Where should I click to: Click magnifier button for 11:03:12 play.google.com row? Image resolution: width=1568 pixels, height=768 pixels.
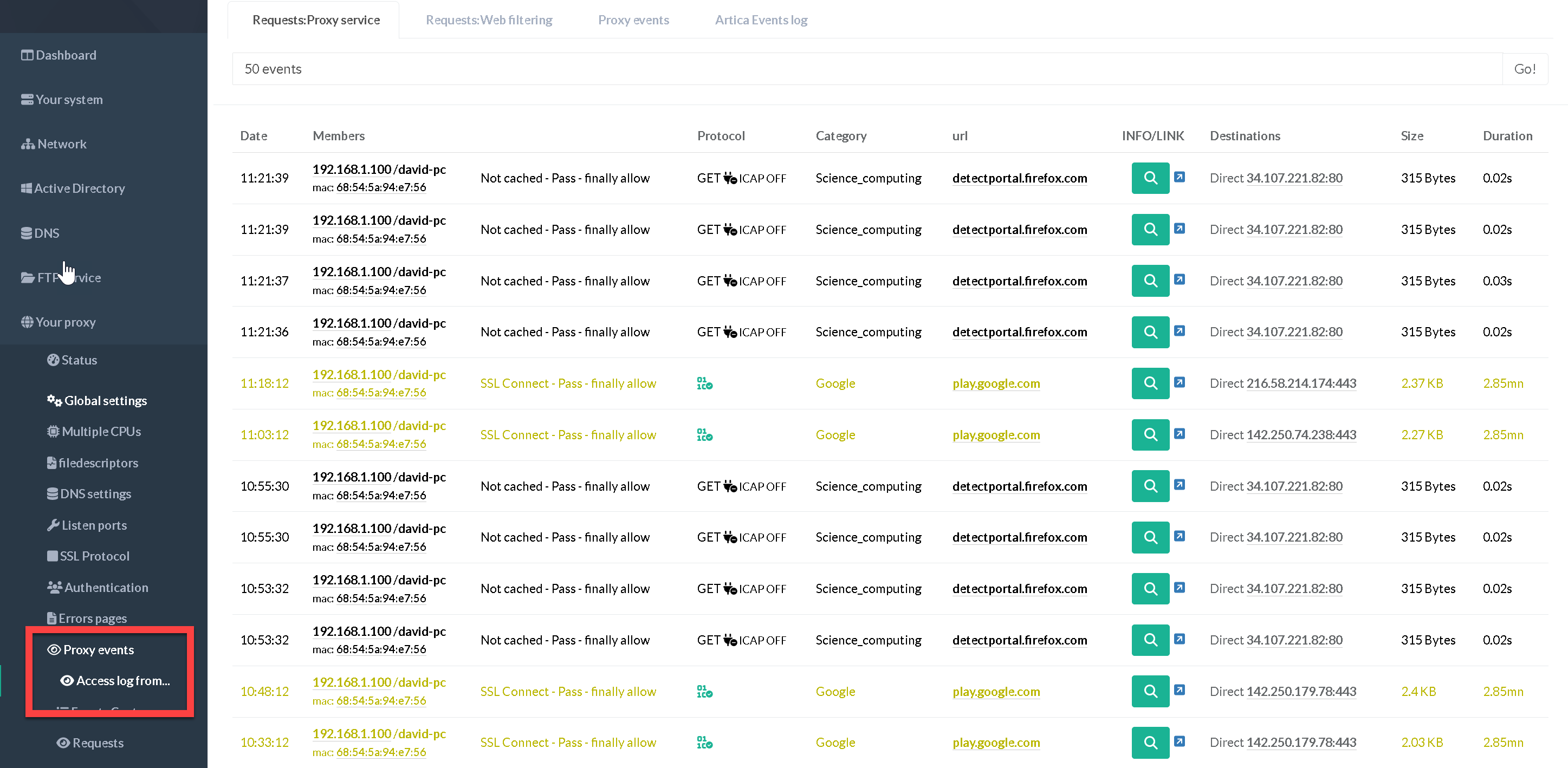pyautogui.click(x=1150, y=434)
